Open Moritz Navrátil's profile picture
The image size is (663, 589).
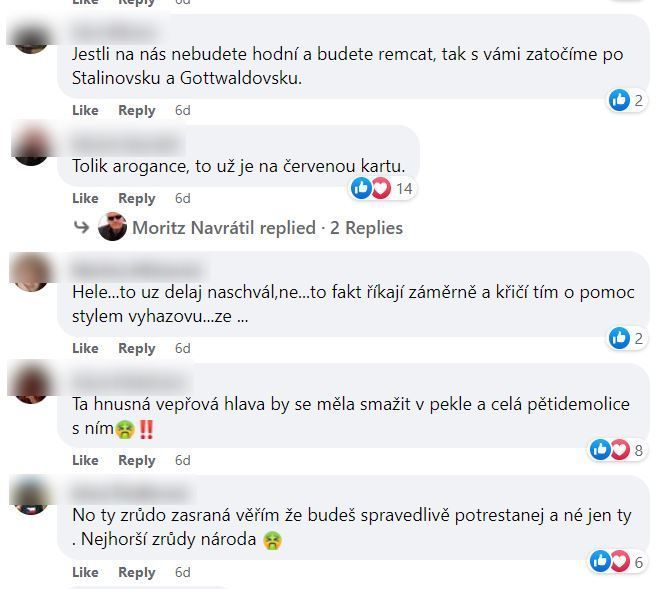pyautogui.click(x=112, y=227)
